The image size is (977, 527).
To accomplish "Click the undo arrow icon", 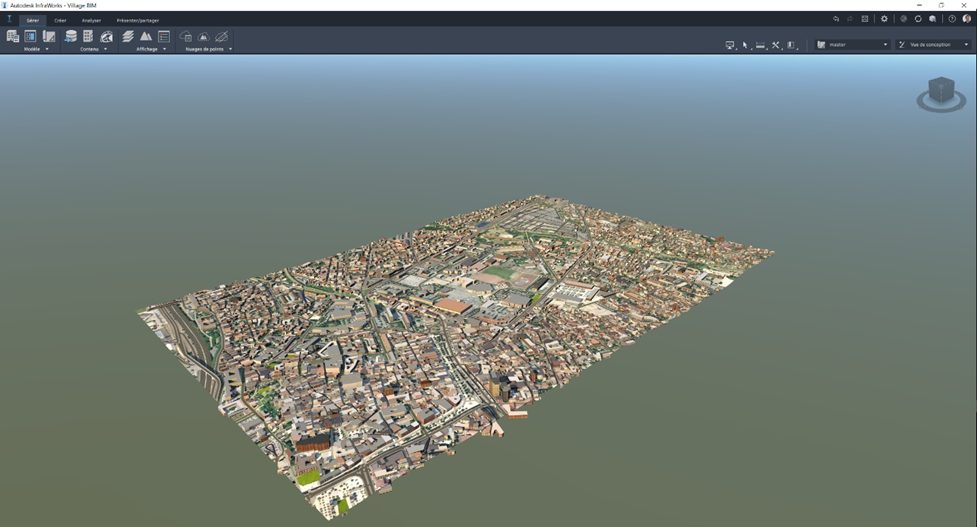I will (836, 19).
